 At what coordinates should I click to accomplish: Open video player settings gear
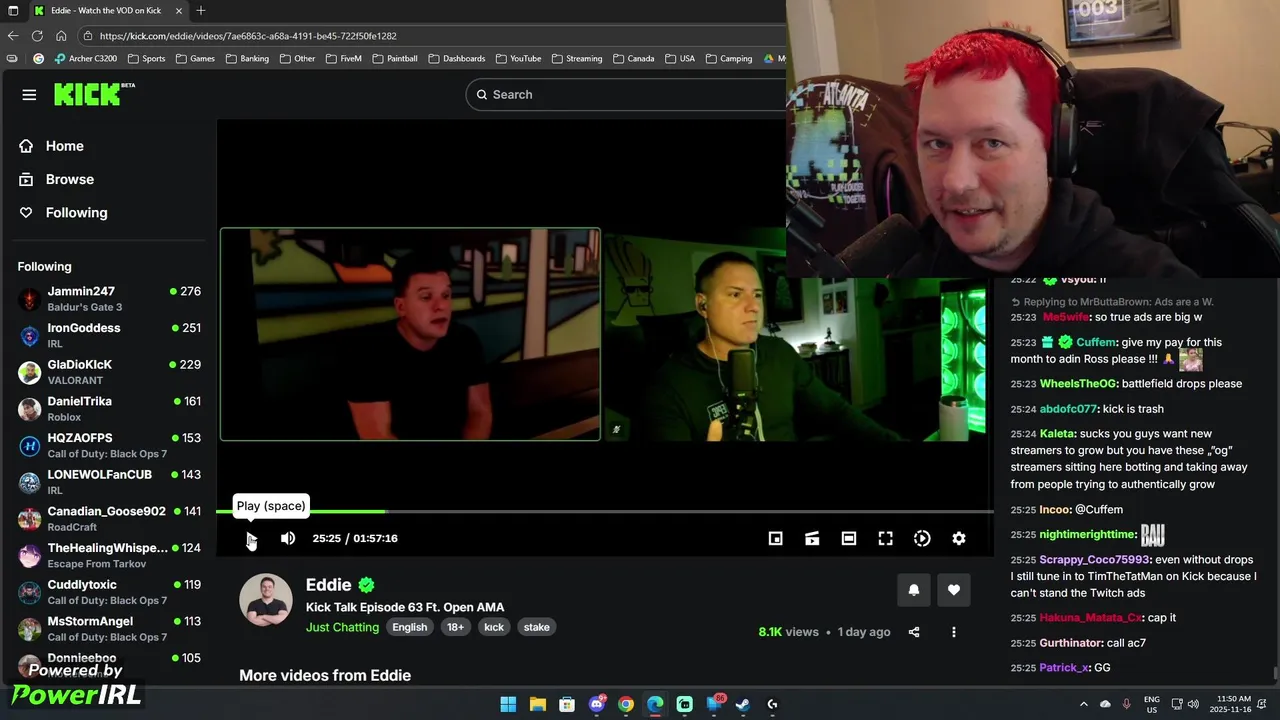coord(959,538)
